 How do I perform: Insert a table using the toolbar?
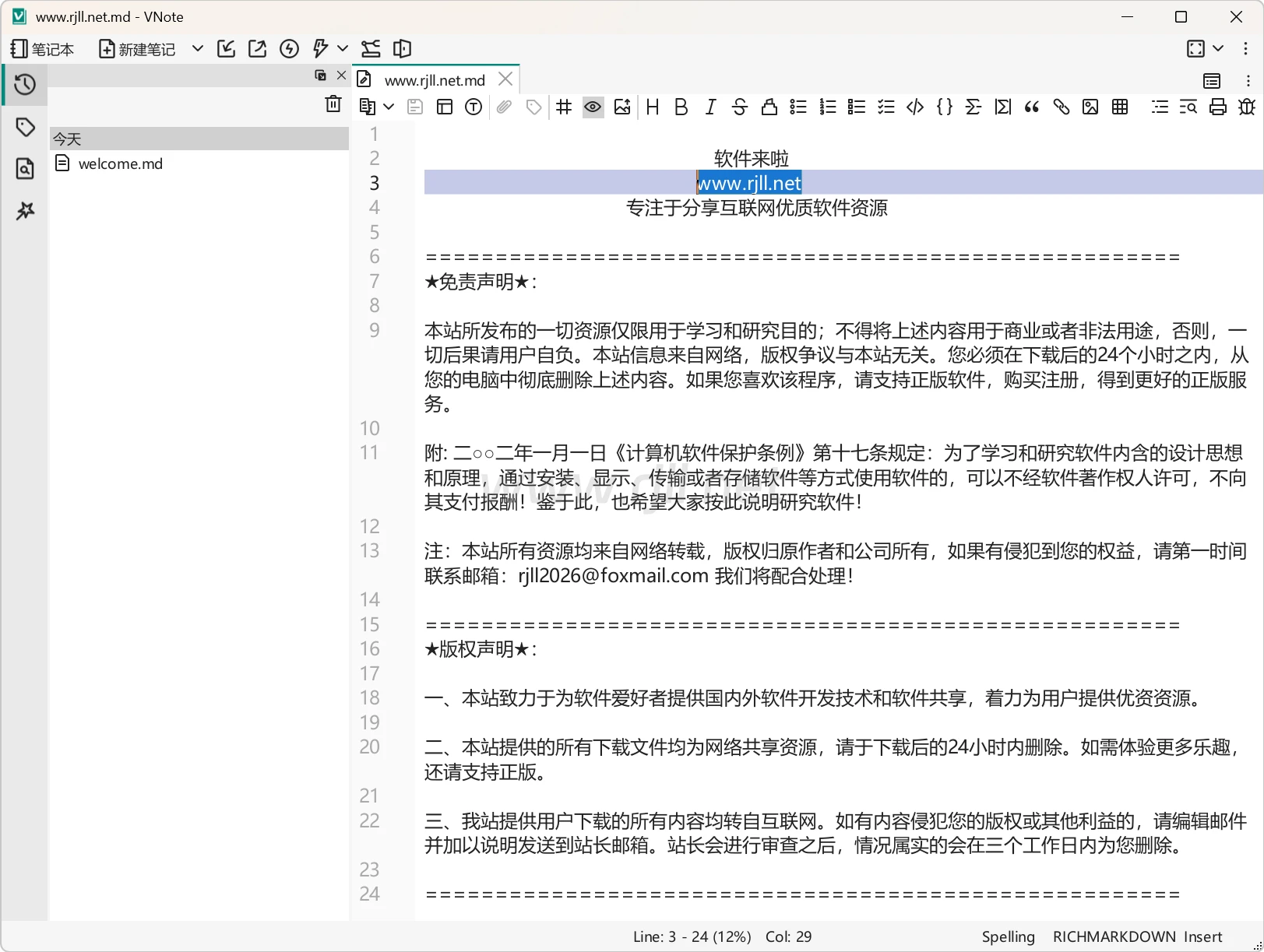[1120, 107]
